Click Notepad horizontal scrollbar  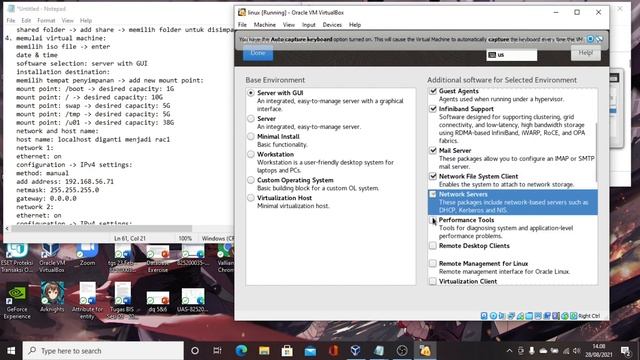(x=101, y=229)
